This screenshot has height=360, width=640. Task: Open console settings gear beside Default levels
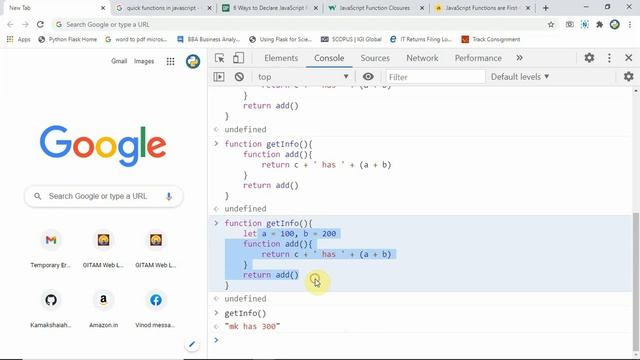point(629,77)
